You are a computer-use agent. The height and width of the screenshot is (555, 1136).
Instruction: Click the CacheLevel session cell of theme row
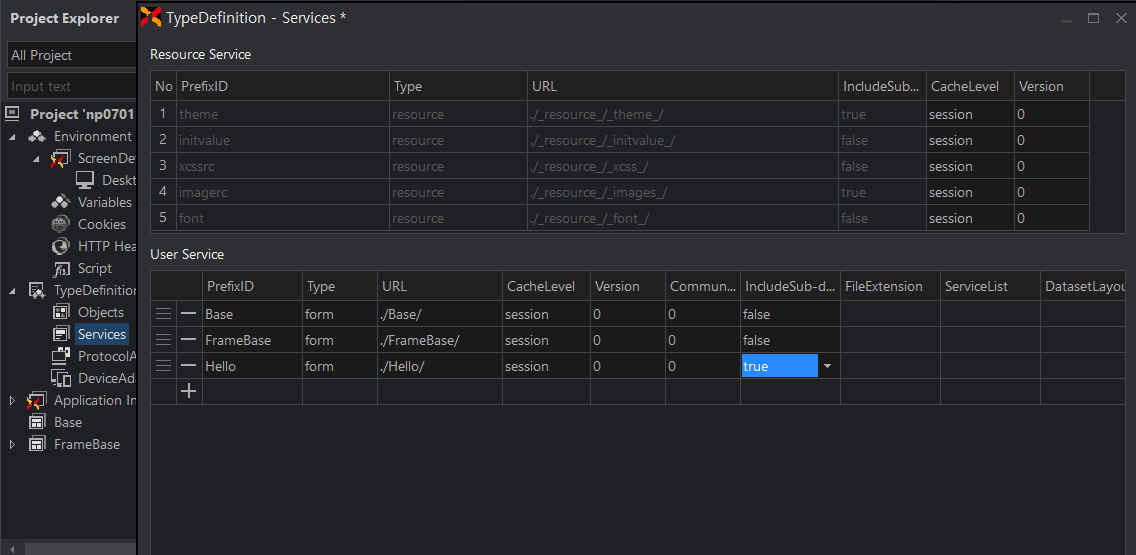tap(970, 114)
